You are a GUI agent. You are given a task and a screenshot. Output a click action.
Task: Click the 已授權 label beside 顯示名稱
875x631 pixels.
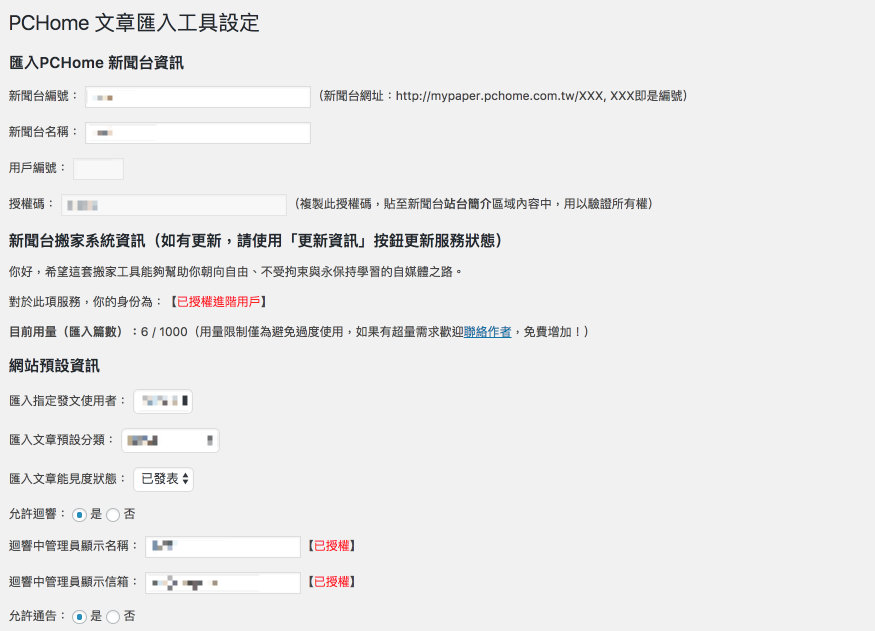click(331, 546)
